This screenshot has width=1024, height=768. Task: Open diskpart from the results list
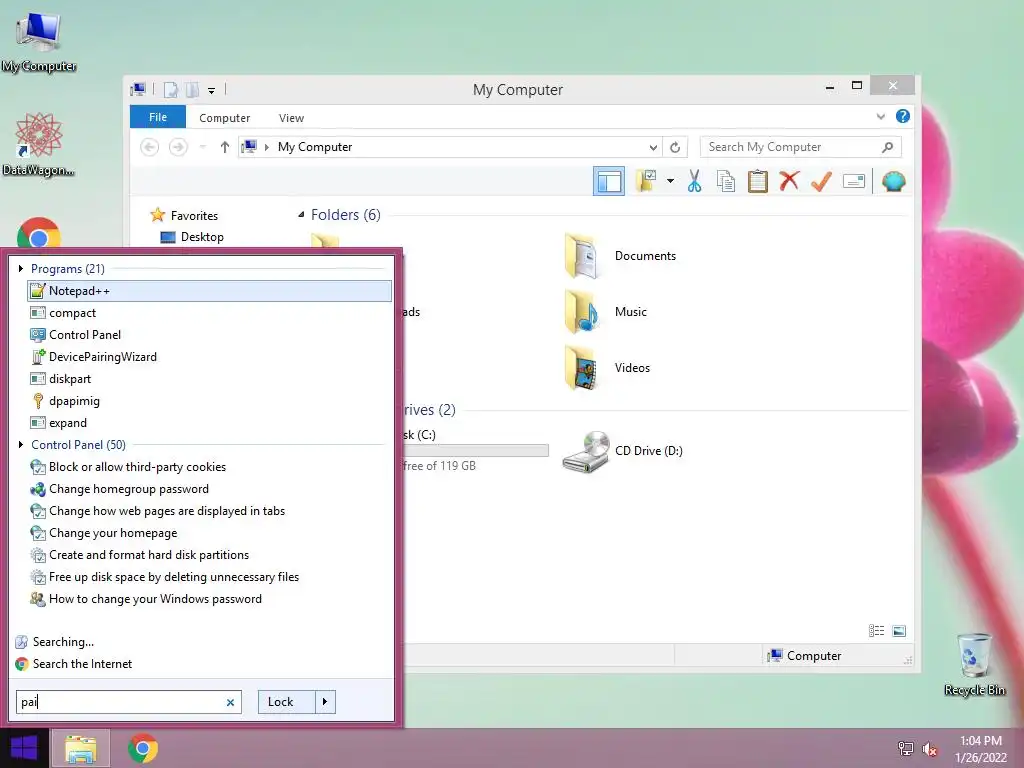pyautogui.click(x=61, y=379)
